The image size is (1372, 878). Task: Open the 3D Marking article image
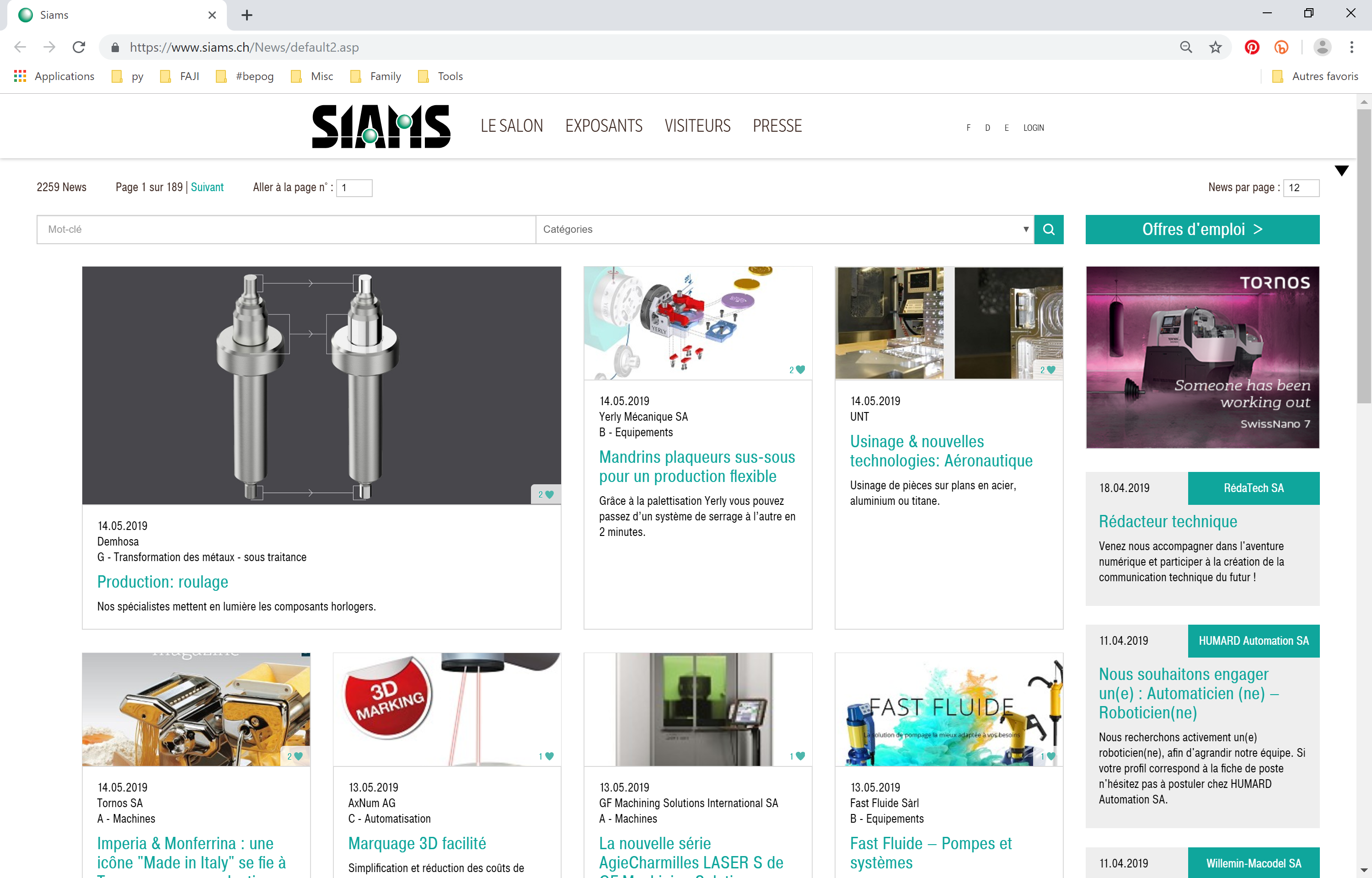tap(447, 709)
